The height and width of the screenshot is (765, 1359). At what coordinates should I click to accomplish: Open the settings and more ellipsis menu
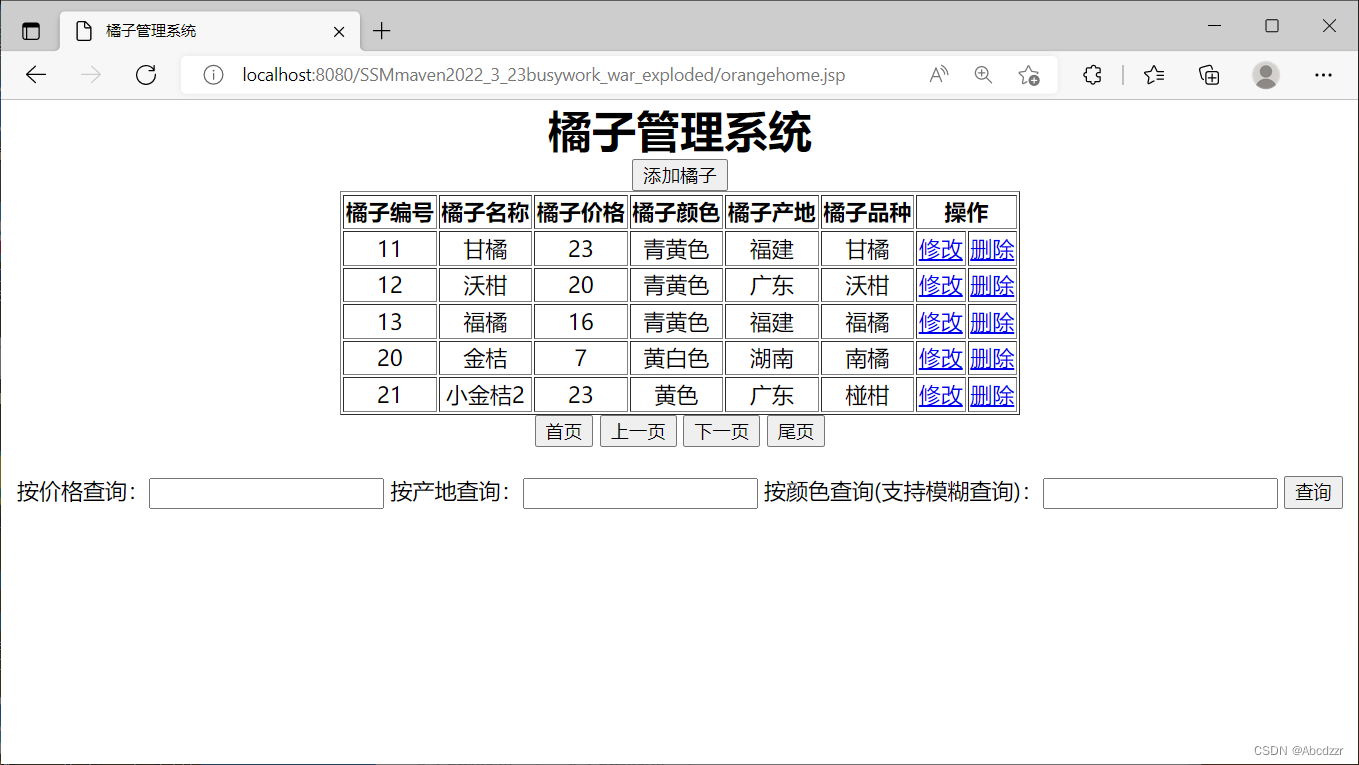tap(1323, 75)
